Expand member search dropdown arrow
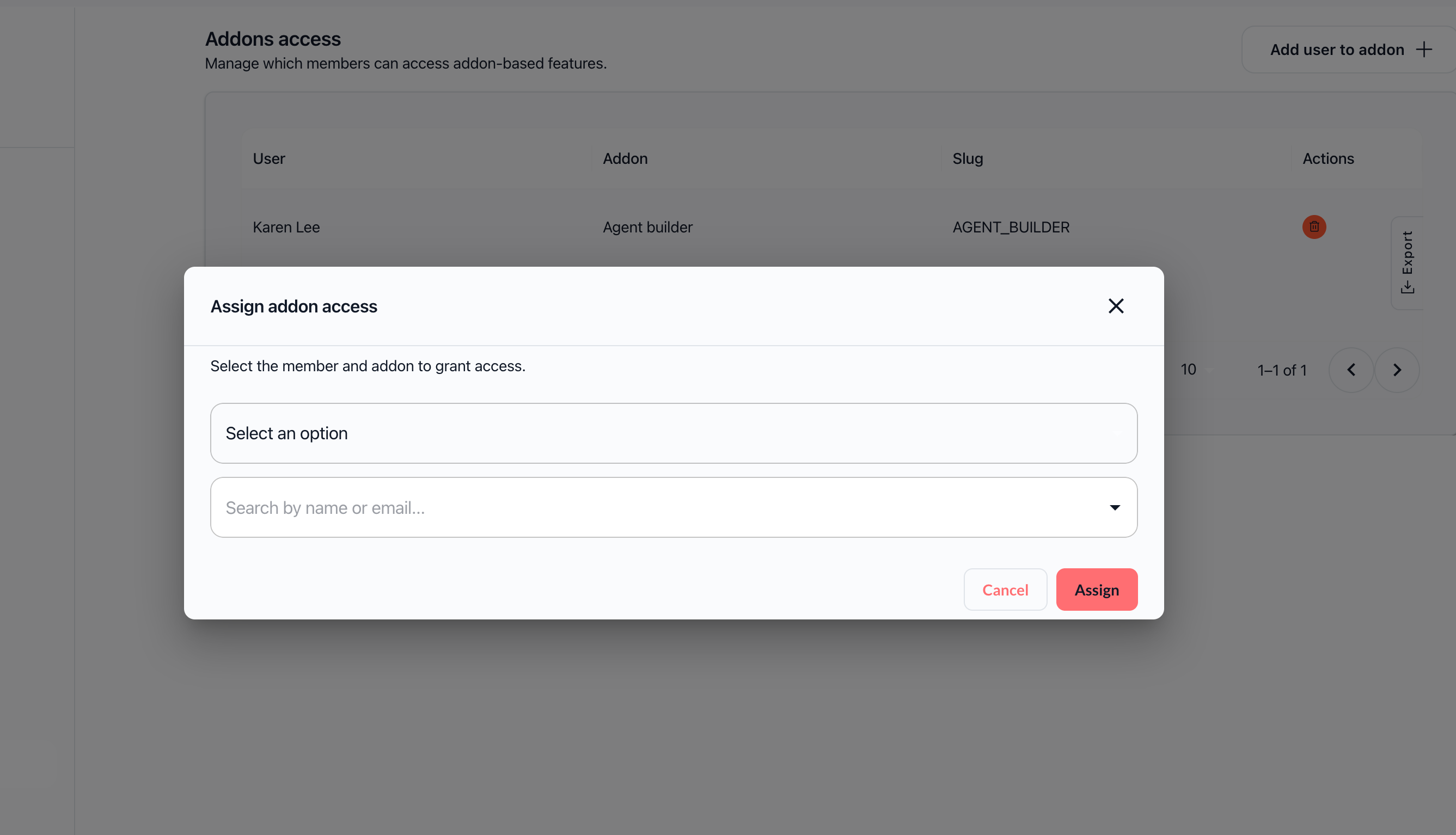This screenshot has width=1456, height=835. 1114,507
